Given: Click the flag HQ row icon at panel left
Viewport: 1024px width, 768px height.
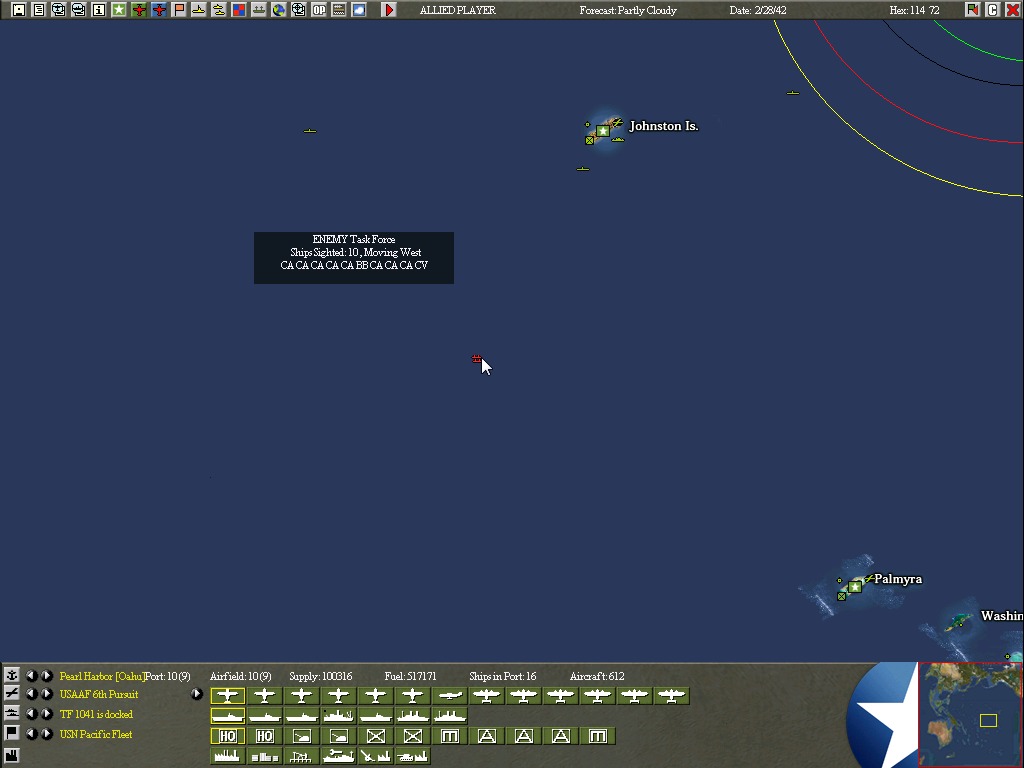Looking at the screenshot, I should click(x=12, y=733).
